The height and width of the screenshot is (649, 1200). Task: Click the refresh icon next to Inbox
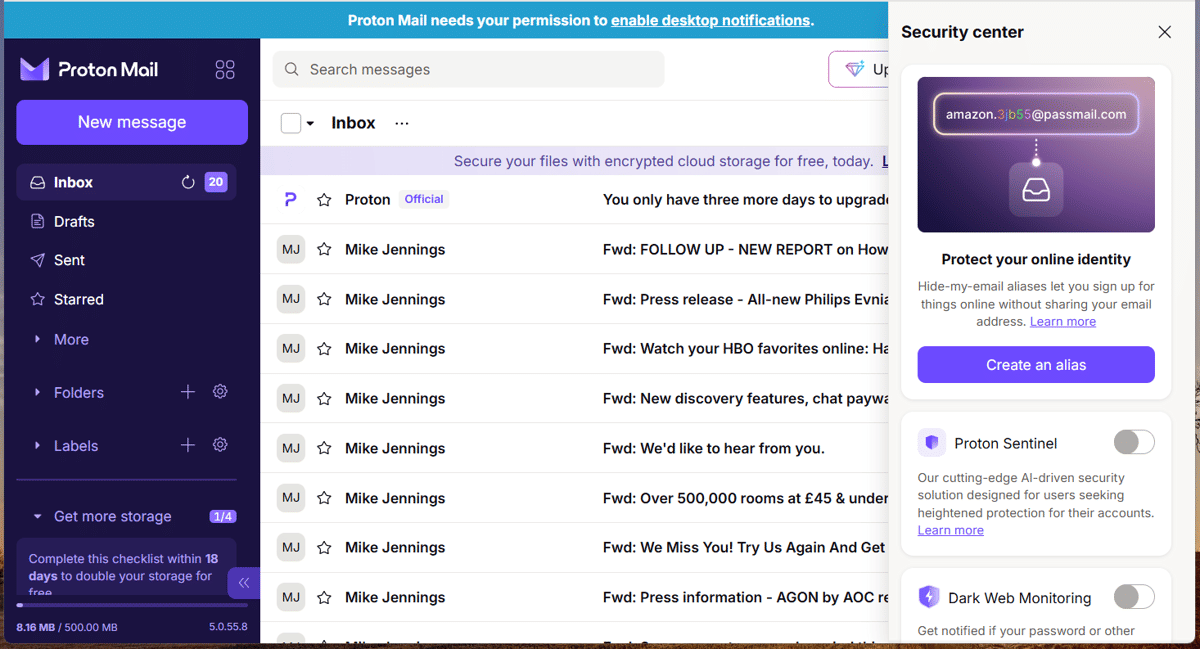pyautogui.click(x=188, y=182)
